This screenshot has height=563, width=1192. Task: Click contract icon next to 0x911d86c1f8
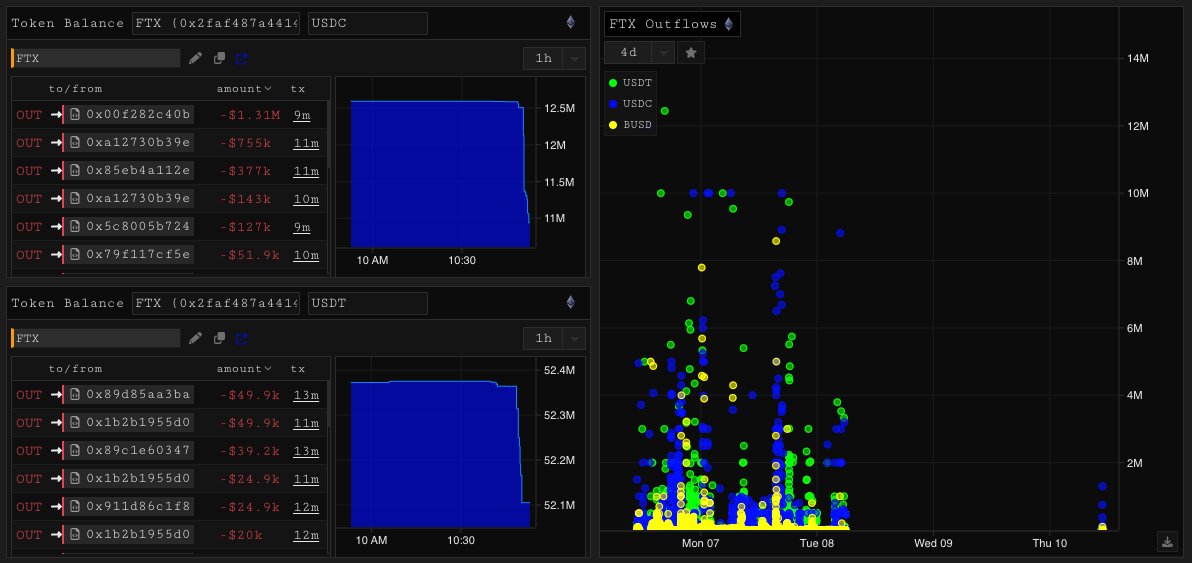coord(74,506)
